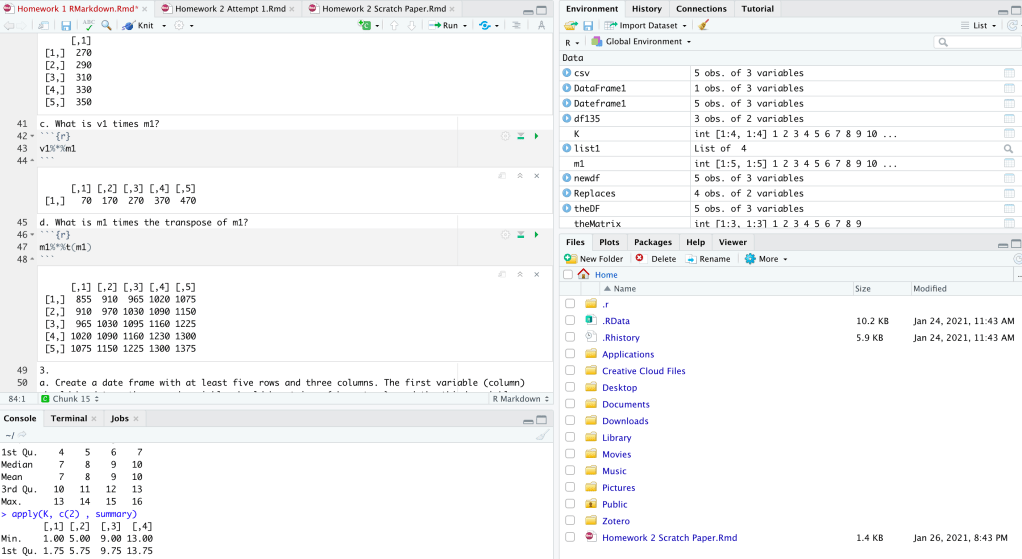
Task: Switch to the Packages tab
Action: (x=652, y=242)
